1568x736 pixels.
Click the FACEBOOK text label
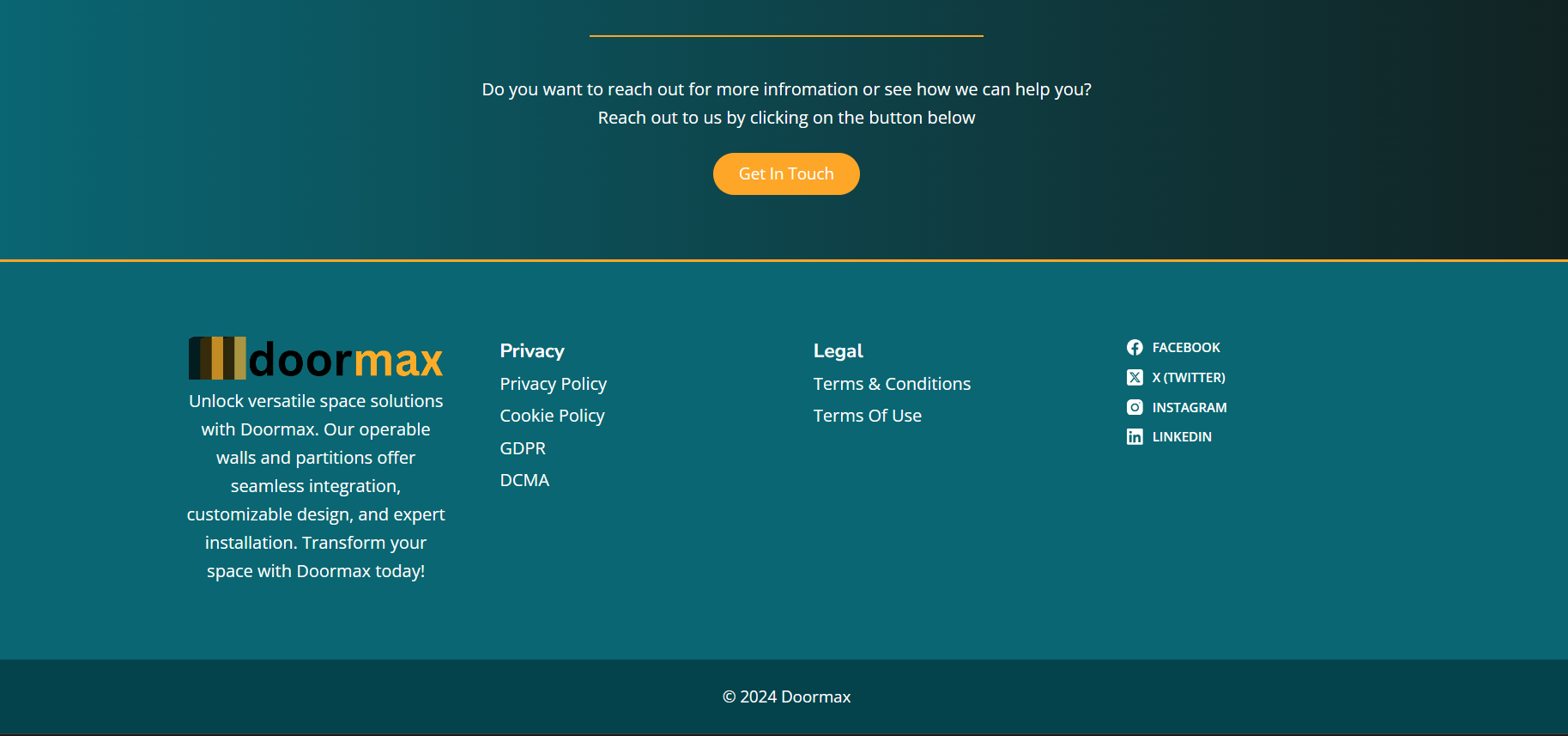pos(1185,348)
